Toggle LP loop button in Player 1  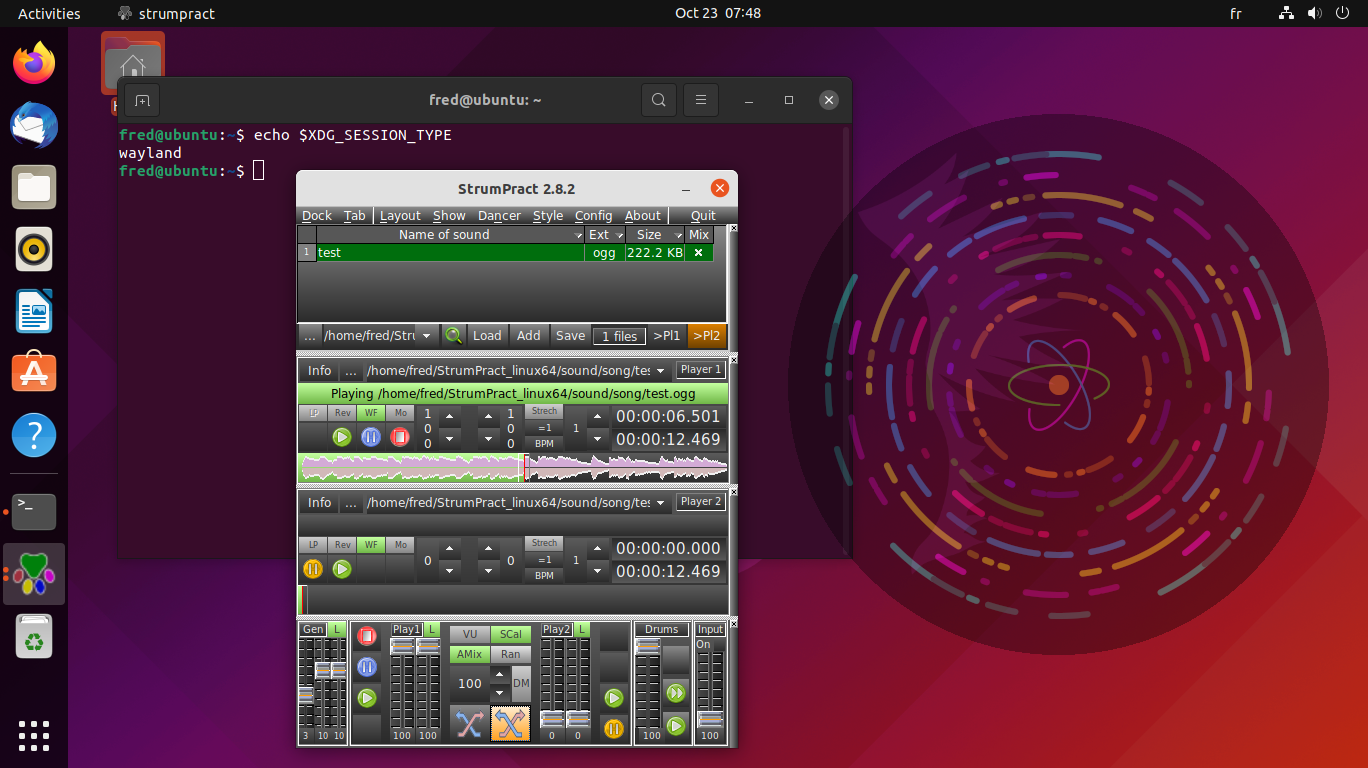(313, 413)
